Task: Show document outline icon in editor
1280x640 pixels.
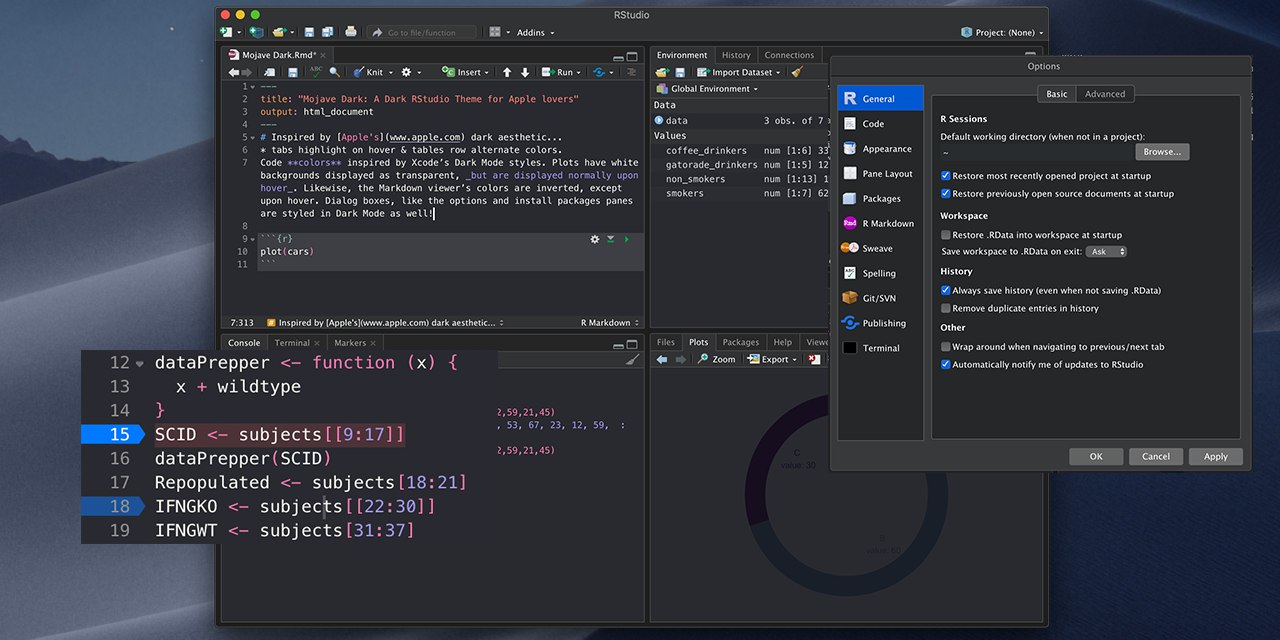Action: coord(631,72)
